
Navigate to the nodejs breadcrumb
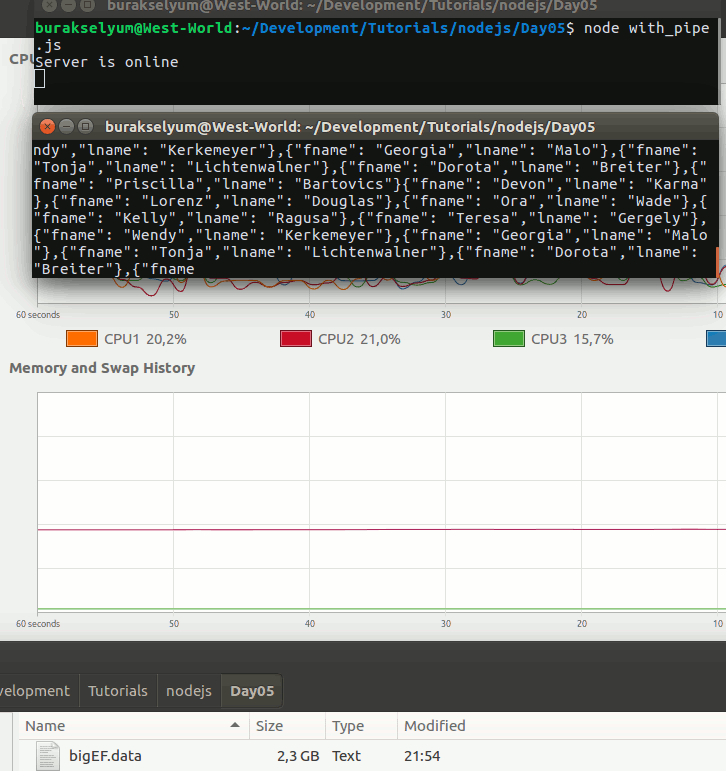point(188,691)
